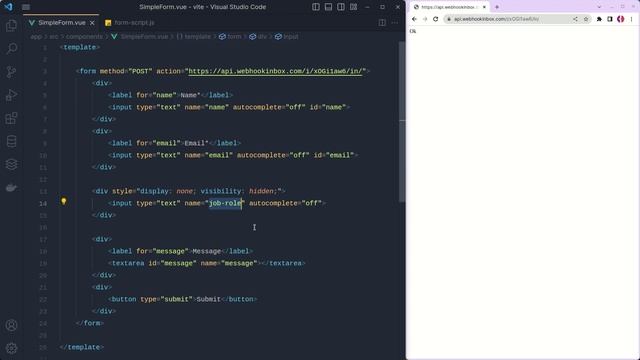
Task: Click the webhookinbox URL in the form action
Action: click(275, 71)
